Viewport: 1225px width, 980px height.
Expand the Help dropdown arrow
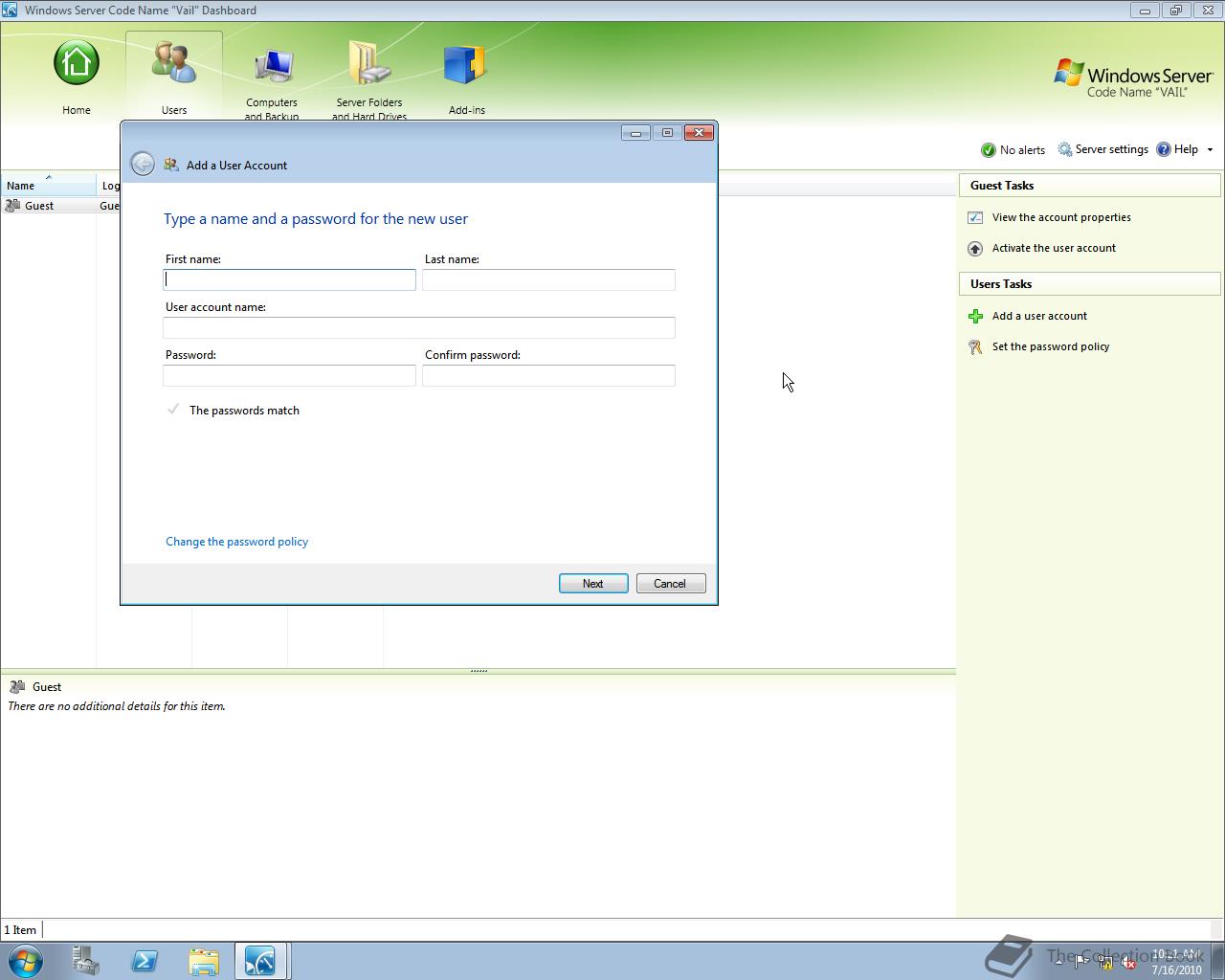(1210, 150)
